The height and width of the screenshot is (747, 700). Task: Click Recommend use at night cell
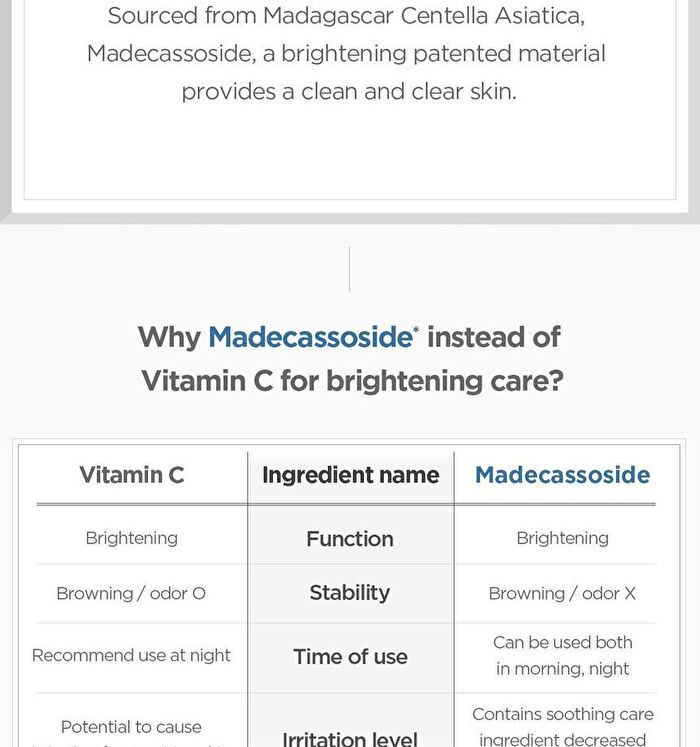(x=131, y=656)
